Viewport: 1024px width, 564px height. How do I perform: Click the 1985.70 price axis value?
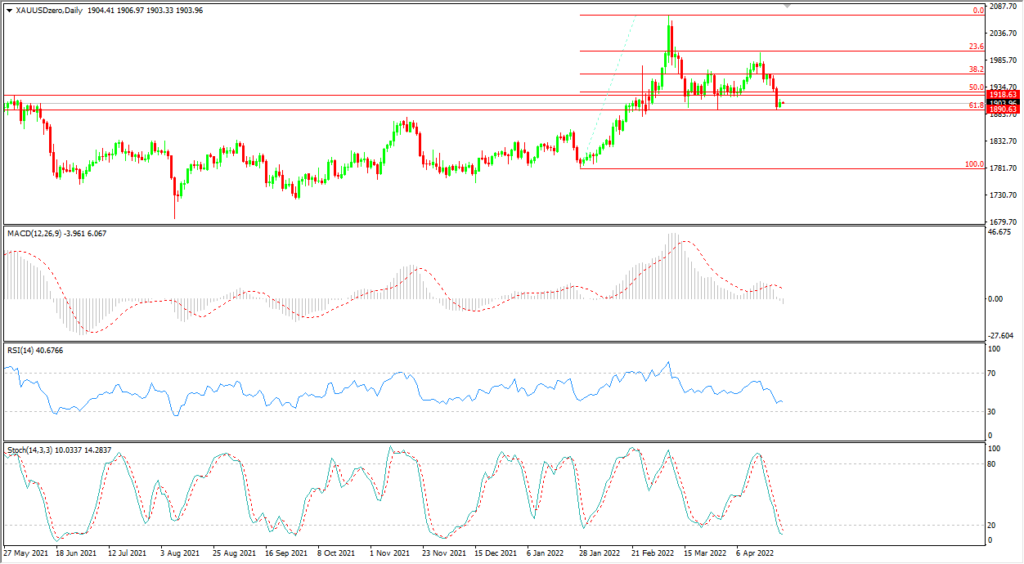[1004, 60]
